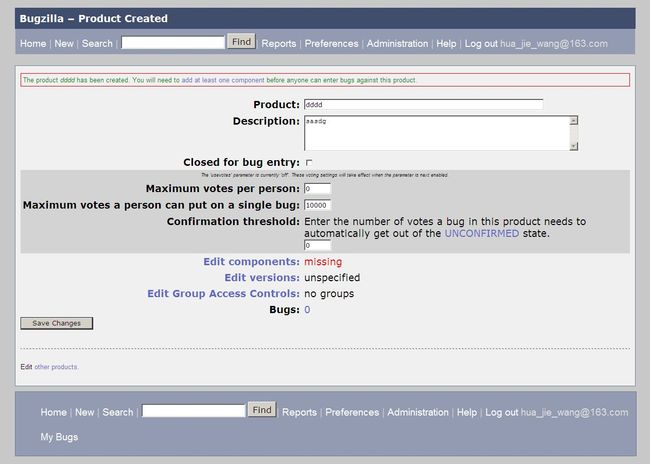Focus the top quick search input field
The height and width of the screenshot is (464, 650).
click(173, 42)
